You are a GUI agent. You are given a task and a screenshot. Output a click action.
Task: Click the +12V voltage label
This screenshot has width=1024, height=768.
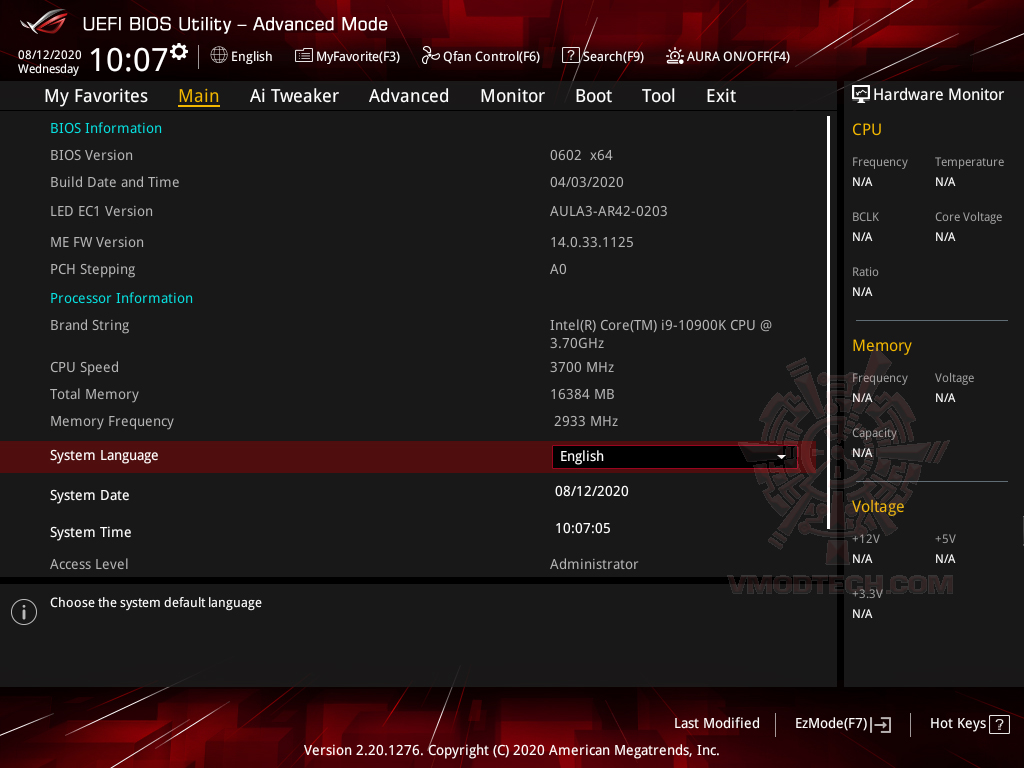coord(866,539)
